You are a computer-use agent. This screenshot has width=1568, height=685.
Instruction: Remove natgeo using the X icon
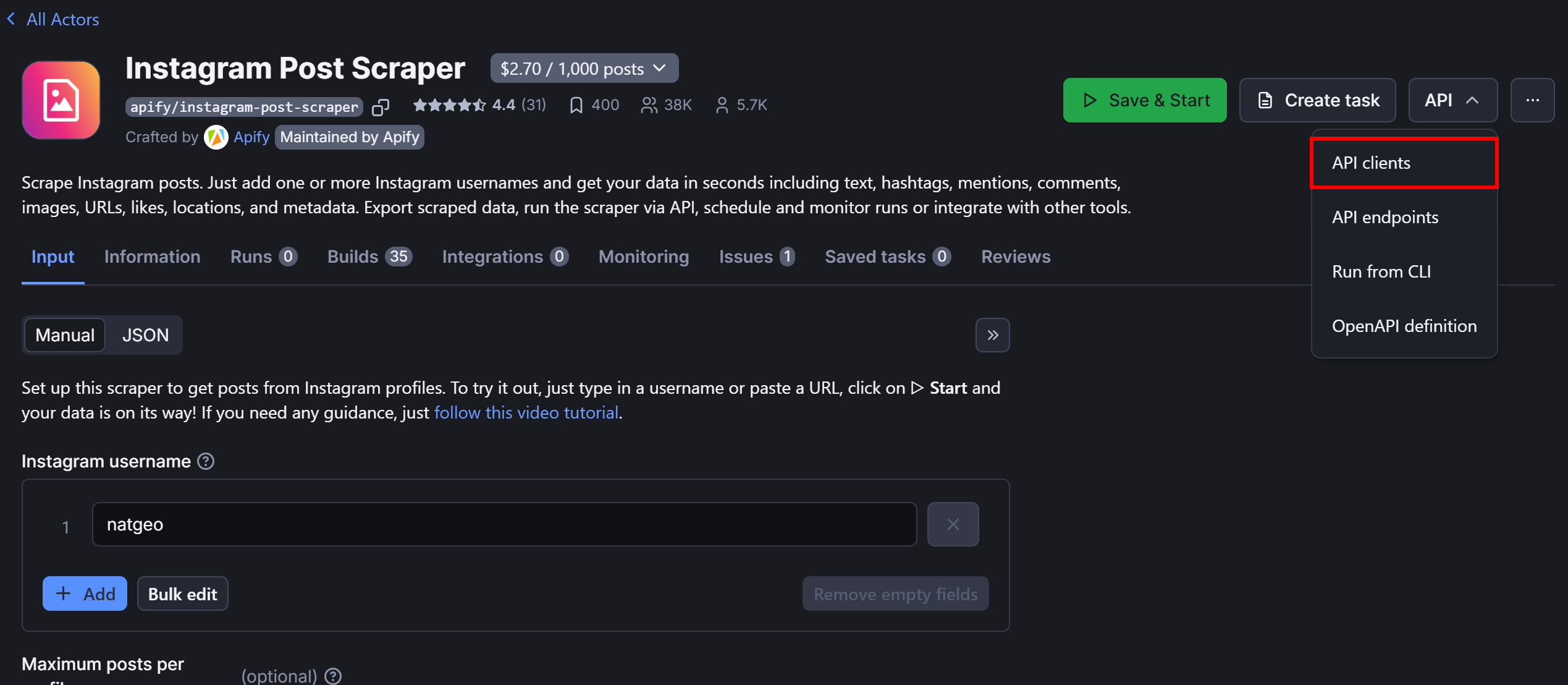coord(953,524)
